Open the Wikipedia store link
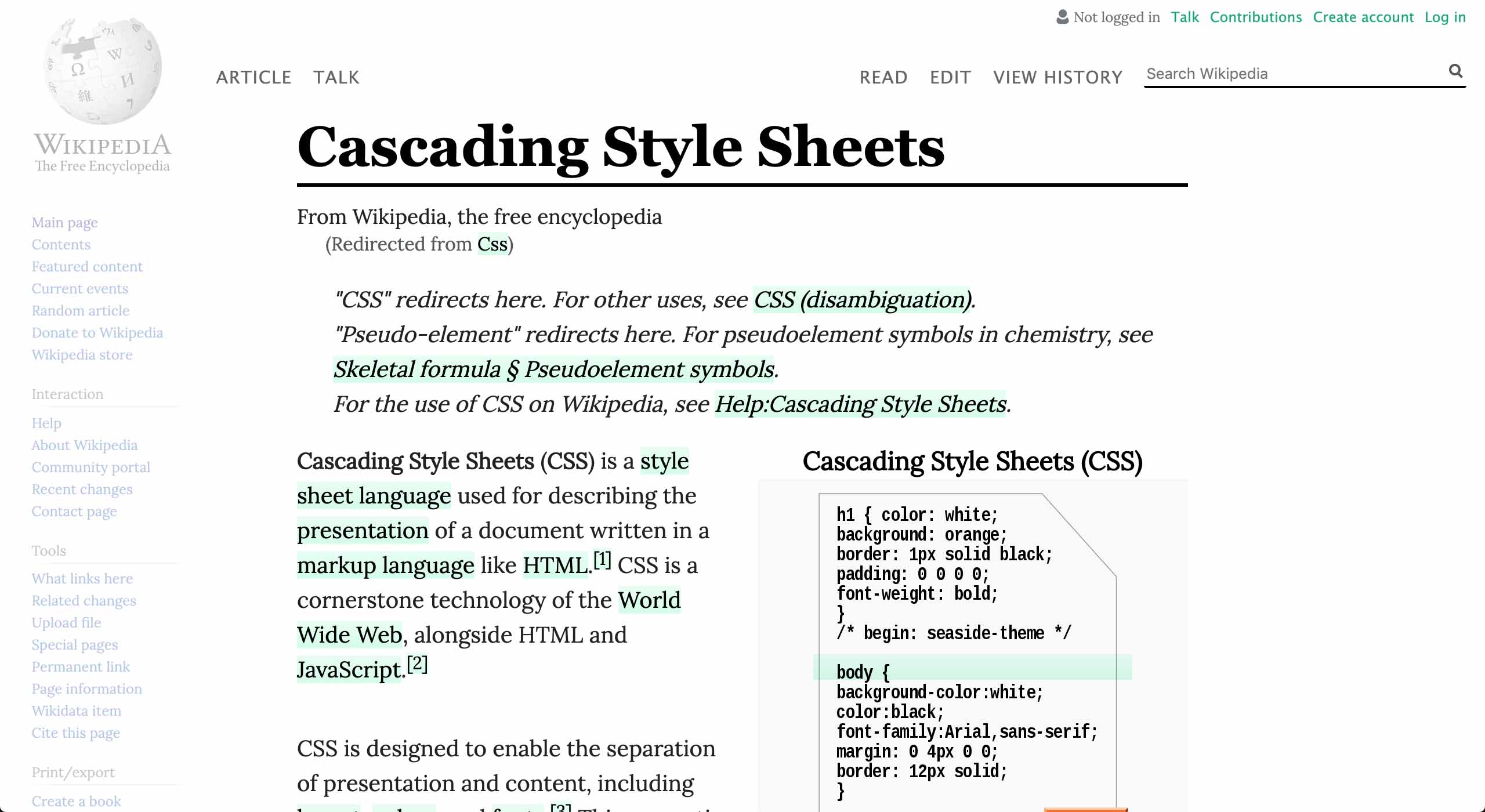The image size is (1485, 812). click(x=82, y=355)
